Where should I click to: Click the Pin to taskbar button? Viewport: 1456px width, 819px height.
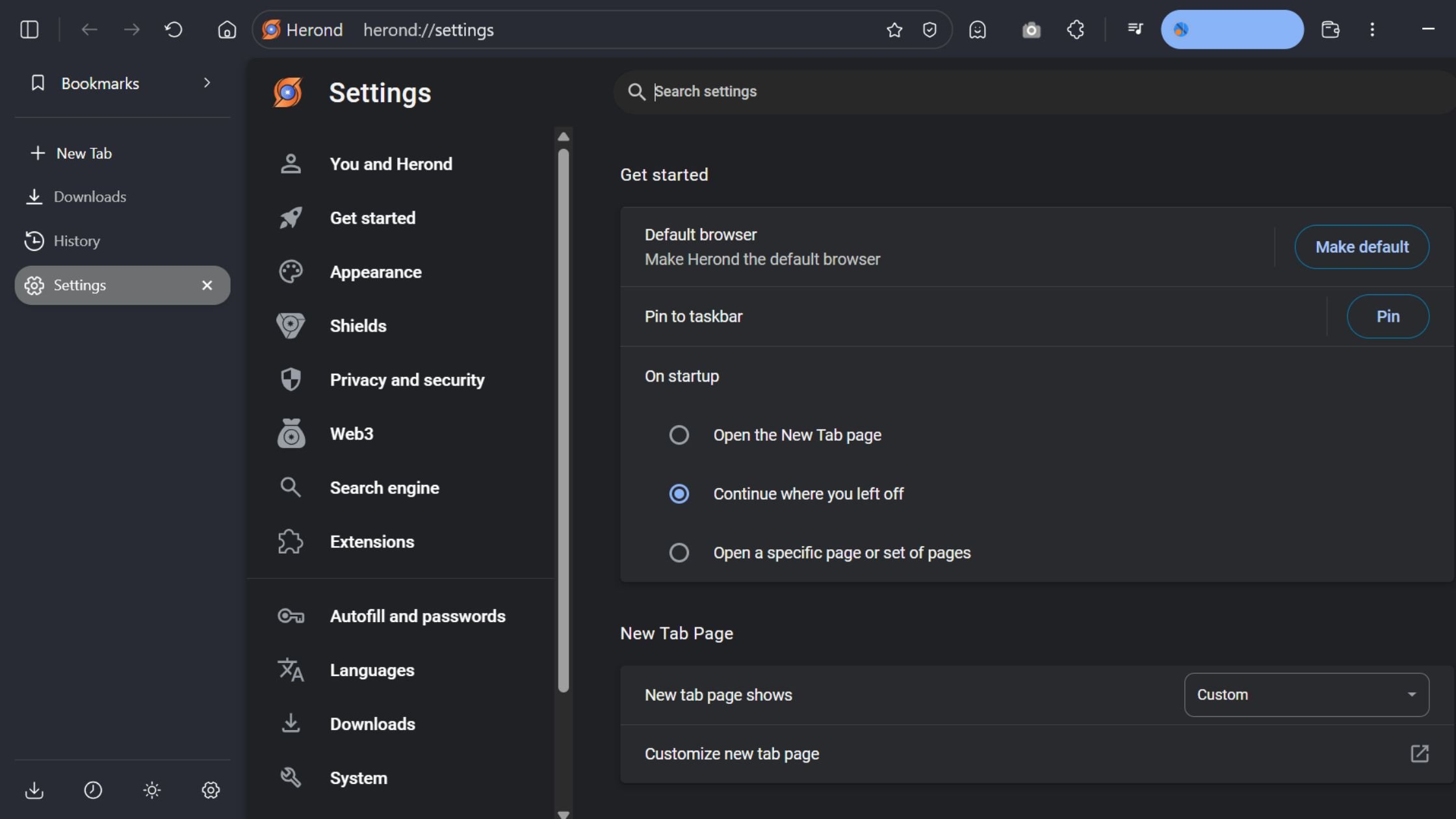tap(1388, 316)
